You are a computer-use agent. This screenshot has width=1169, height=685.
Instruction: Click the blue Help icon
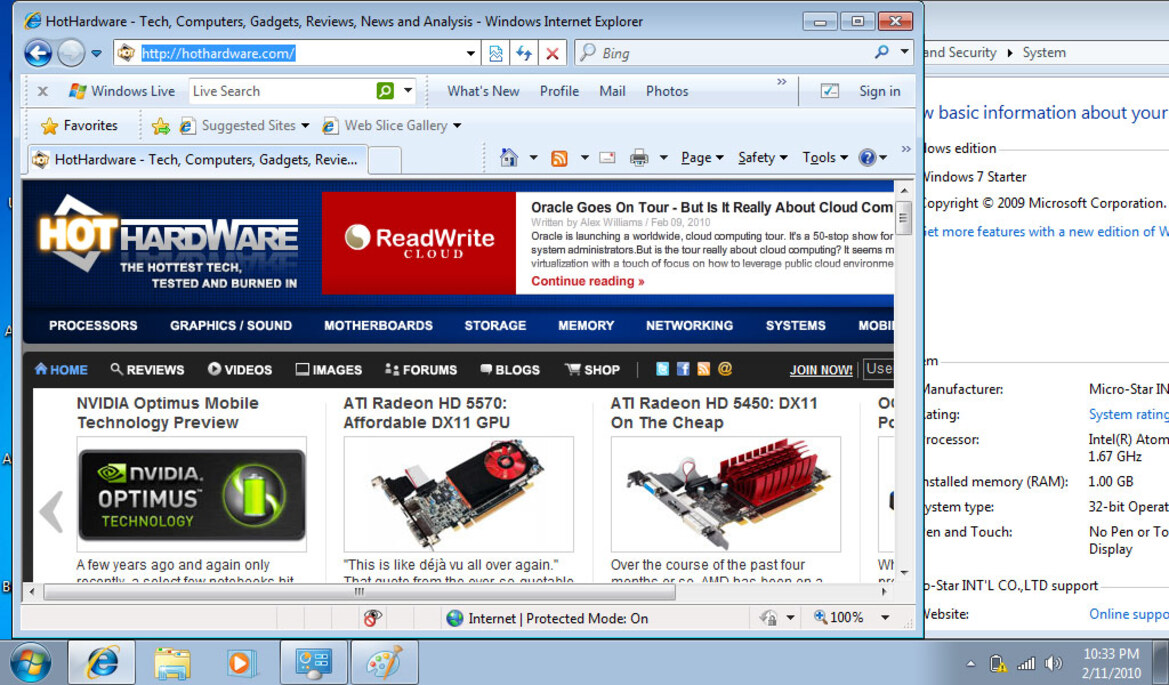(867, 157)
